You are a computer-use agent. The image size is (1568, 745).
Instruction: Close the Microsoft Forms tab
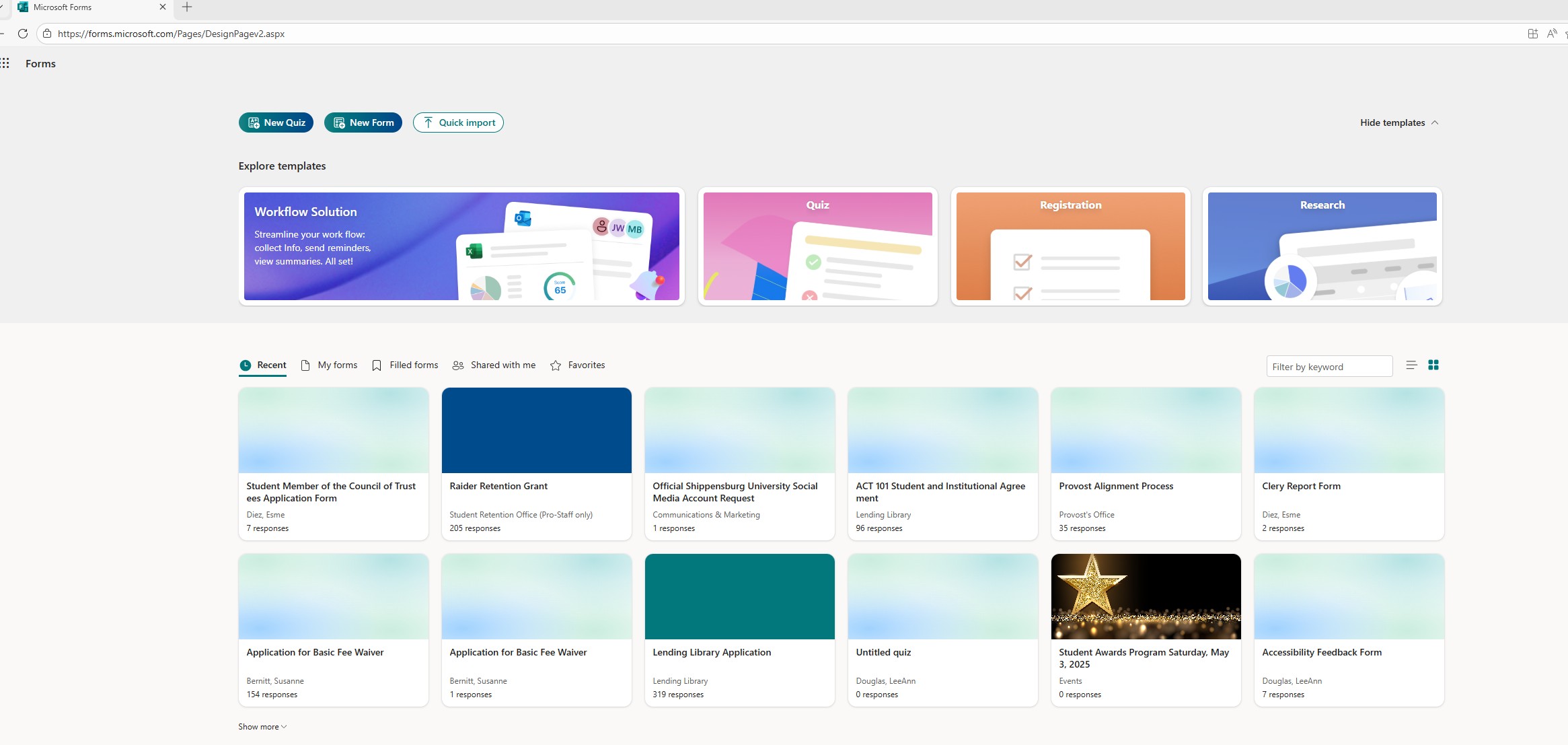pos(162,7)
